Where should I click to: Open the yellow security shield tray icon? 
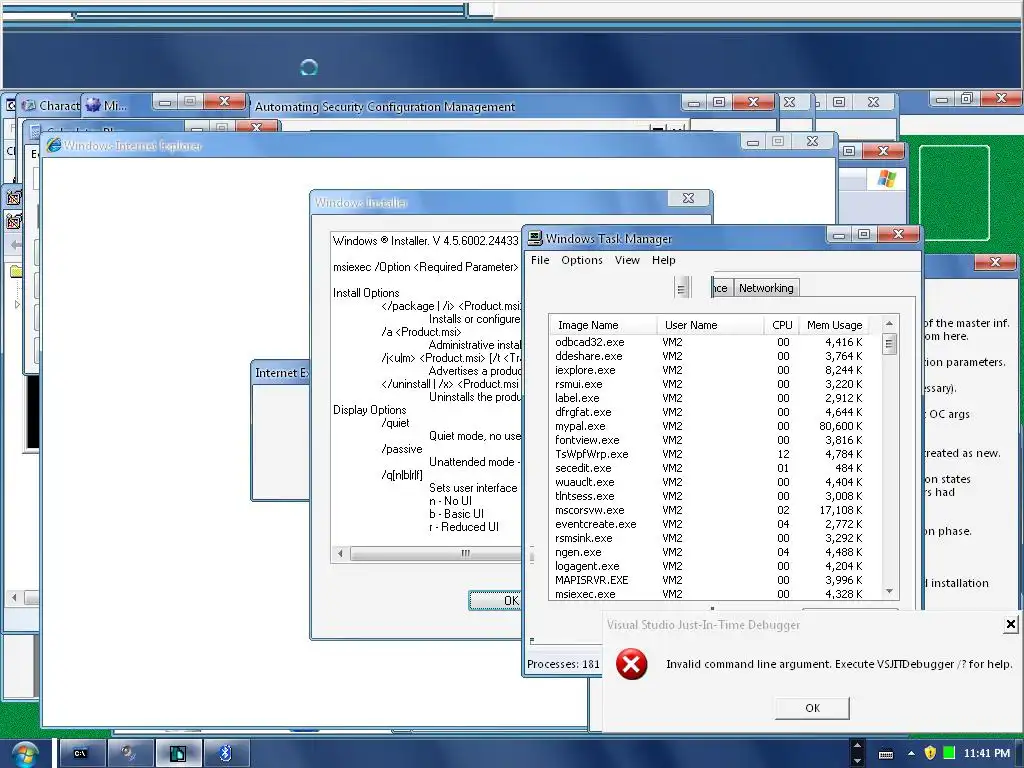[931, 753]
